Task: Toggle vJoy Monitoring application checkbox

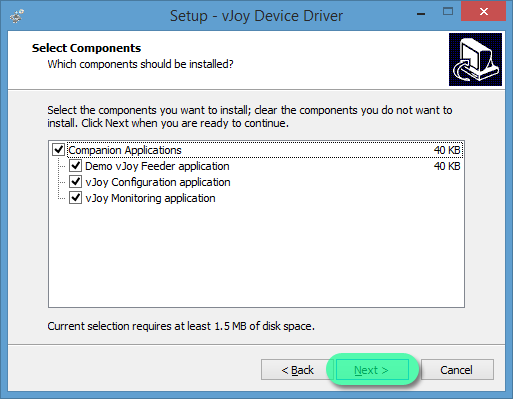Action: 76,198
